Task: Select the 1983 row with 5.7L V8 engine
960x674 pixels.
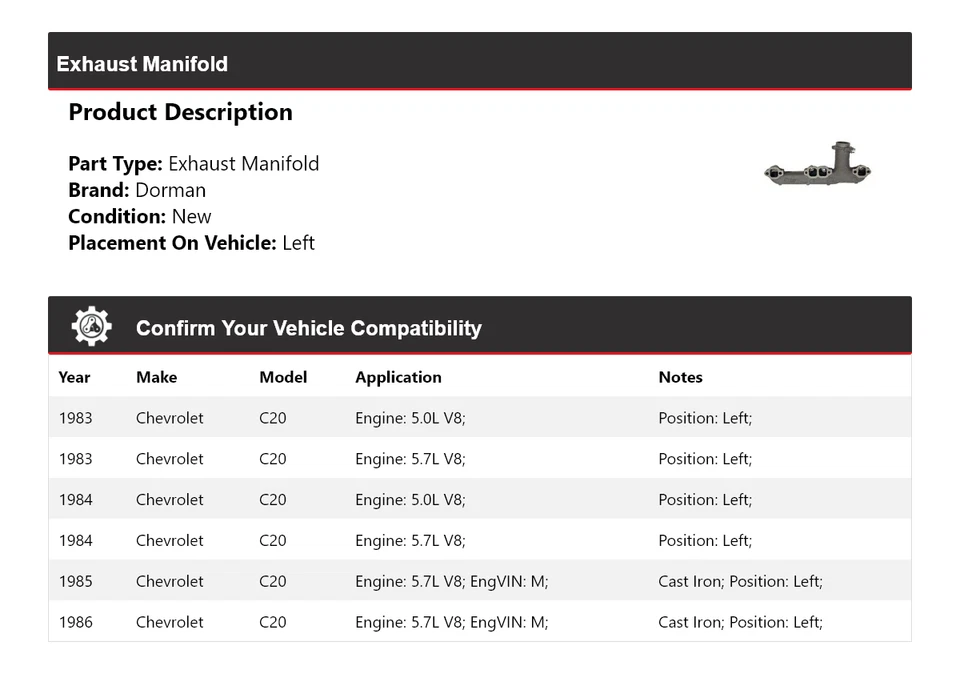Action: [480, 459]
